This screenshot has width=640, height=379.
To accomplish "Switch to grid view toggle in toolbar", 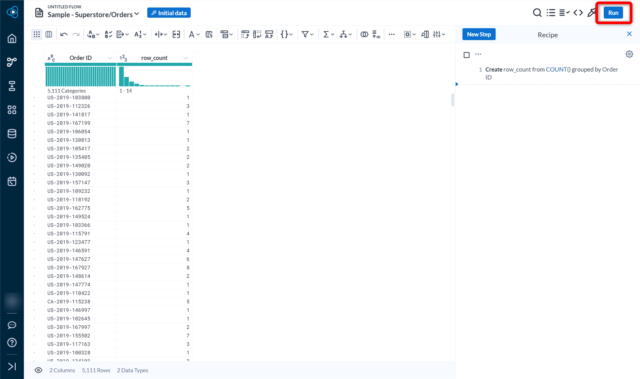I will tap(37, 35).
